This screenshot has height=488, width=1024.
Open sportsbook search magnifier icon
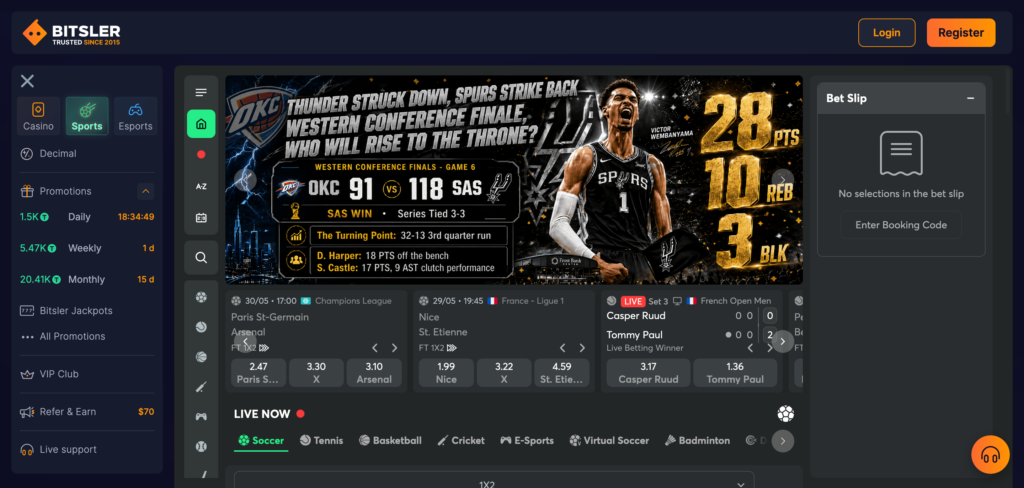point(201,257)
